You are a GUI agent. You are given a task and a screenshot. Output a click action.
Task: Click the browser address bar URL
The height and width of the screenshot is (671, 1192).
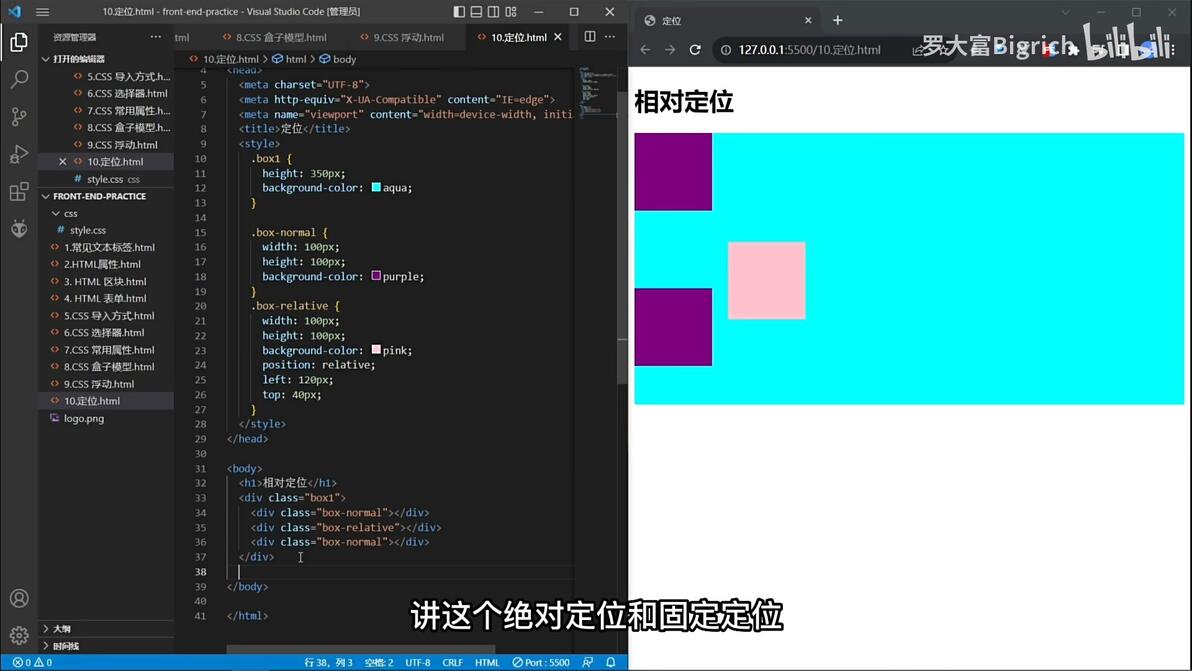tap(810, 49)
